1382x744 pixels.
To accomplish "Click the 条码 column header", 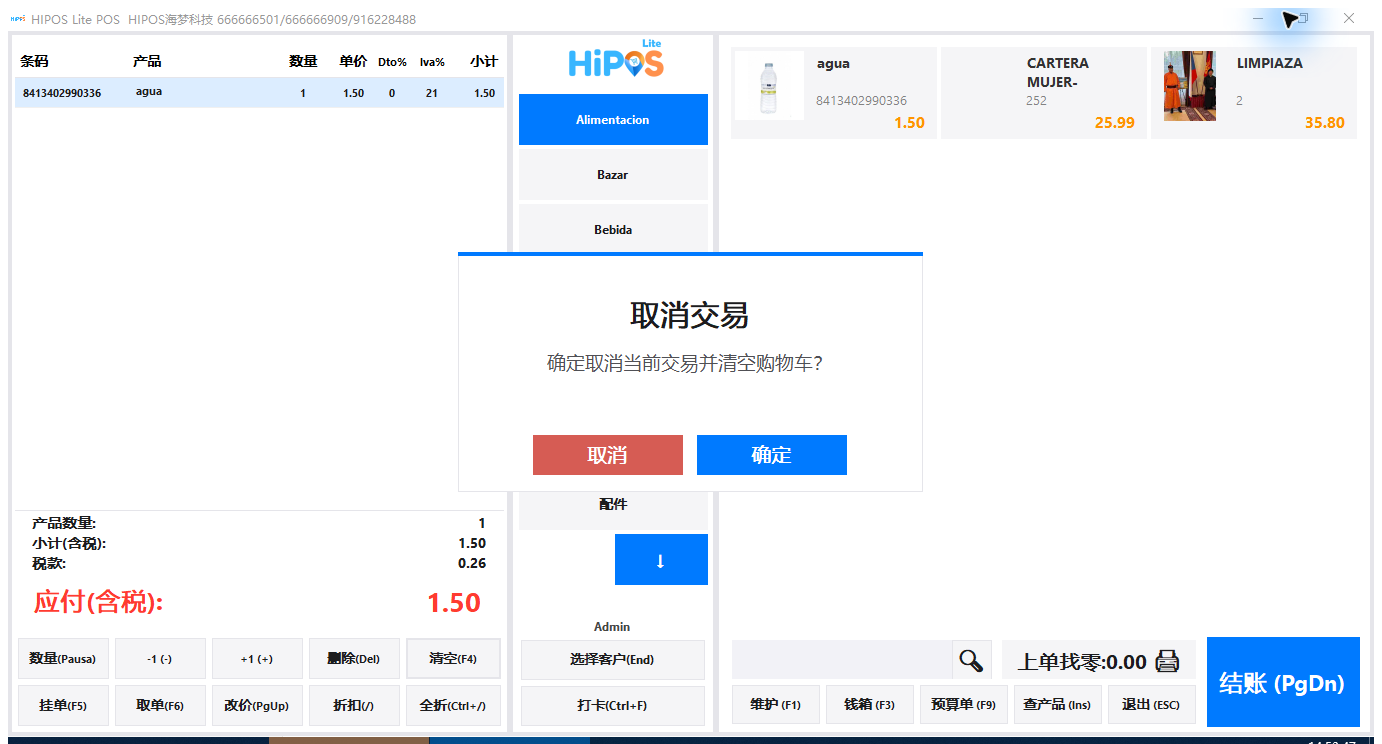I will click(x=34, y=61).
